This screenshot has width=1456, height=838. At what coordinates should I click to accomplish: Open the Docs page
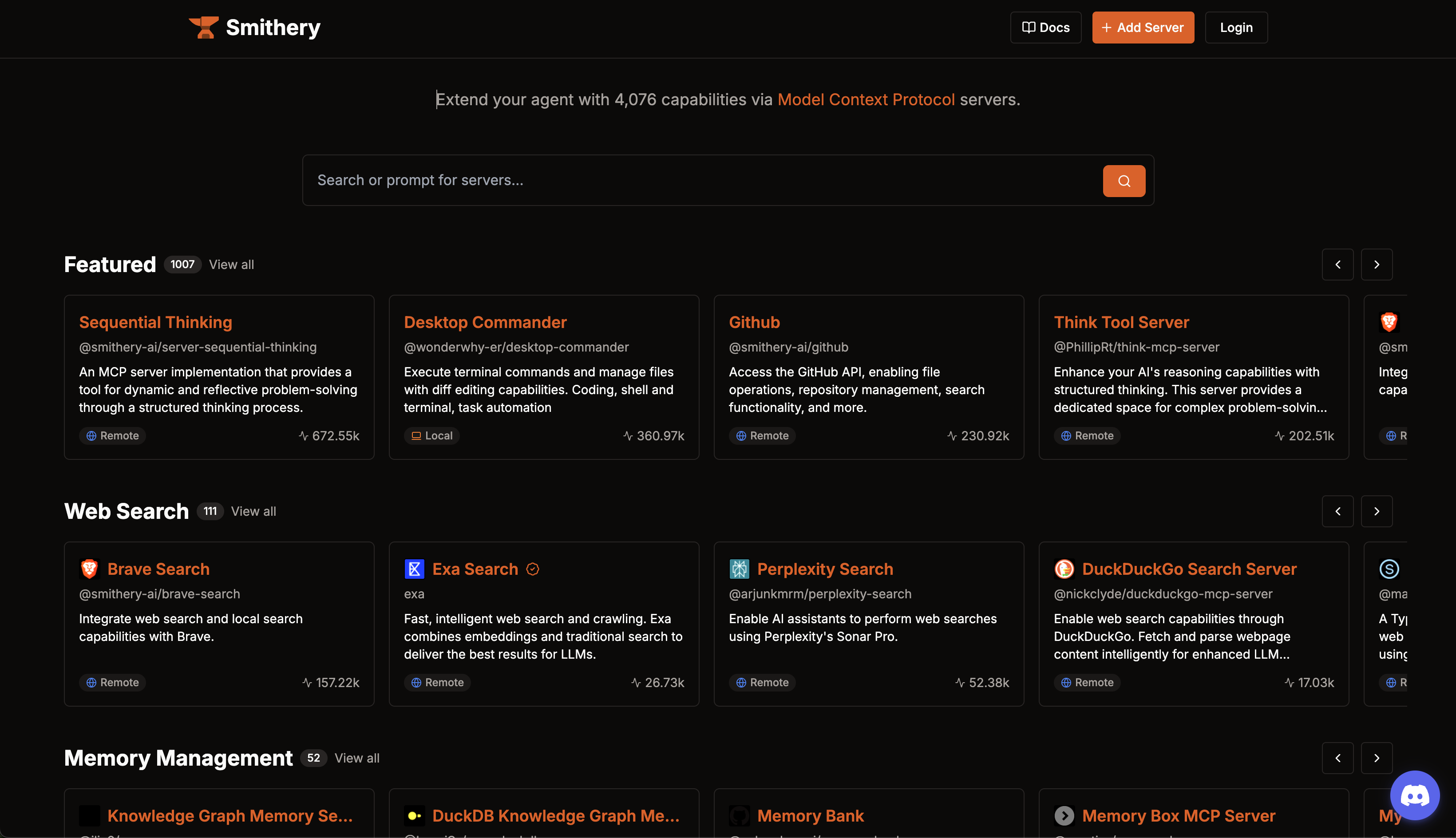point(1046,28)
